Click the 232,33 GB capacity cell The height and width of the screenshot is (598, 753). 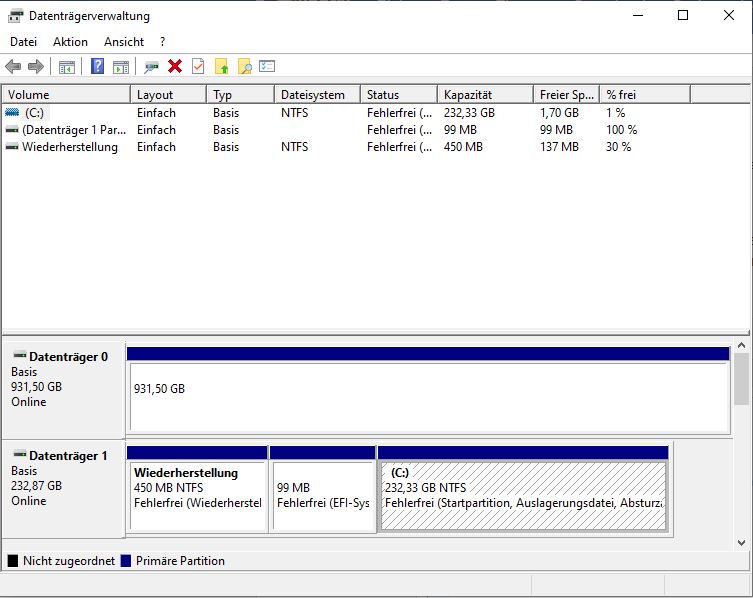(469, 113)
